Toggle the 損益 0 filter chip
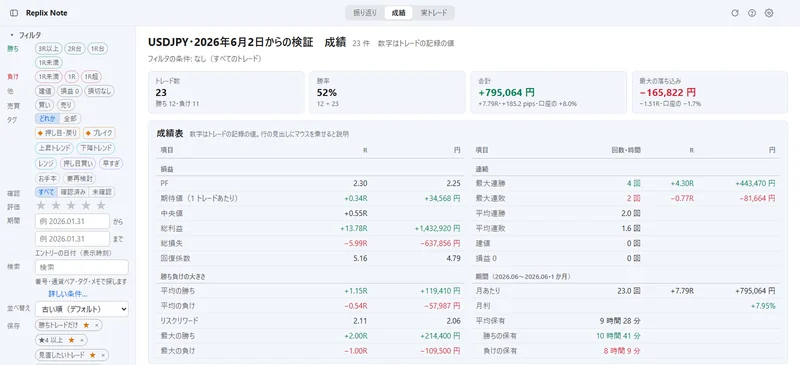Image resolution: width=800 pixels, height=365 pixels. click(69, 91)
